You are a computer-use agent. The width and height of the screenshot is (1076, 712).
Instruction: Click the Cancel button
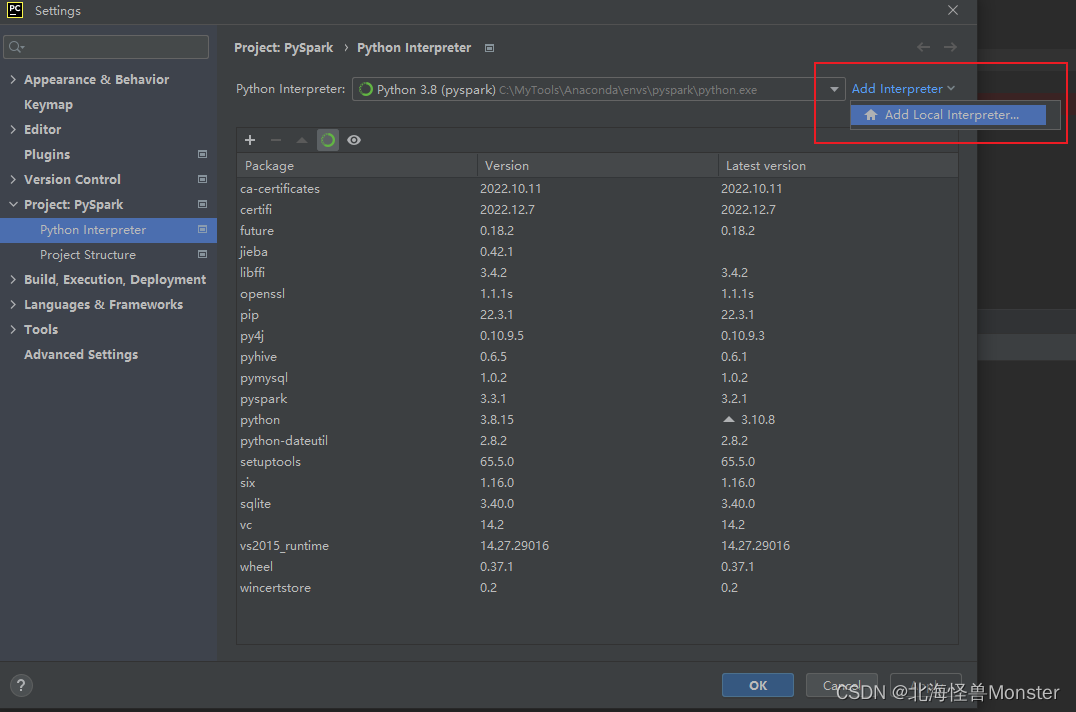click(x=841, y=685)
